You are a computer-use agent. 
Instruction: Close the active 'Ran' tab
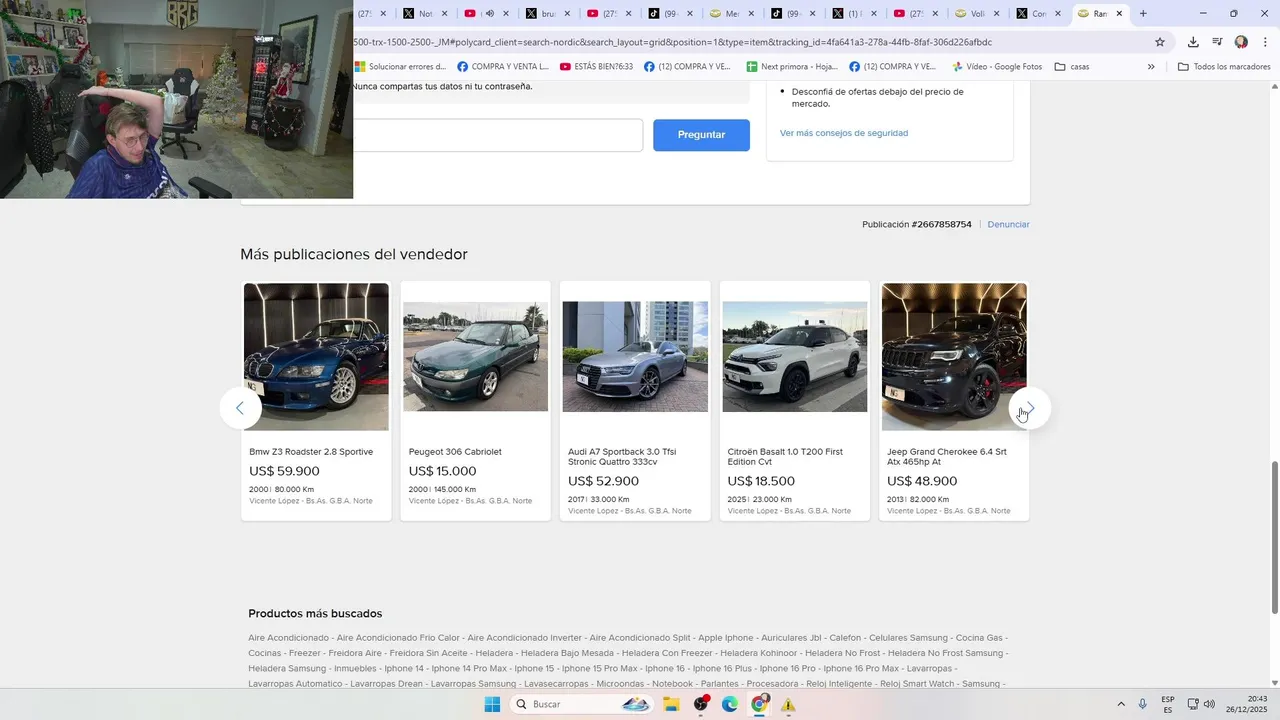1119,14
